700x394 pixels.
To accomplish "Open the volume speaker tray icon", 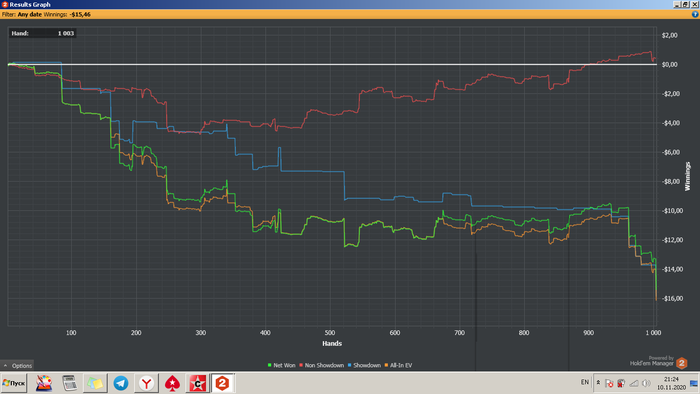I will click(646, 383).
